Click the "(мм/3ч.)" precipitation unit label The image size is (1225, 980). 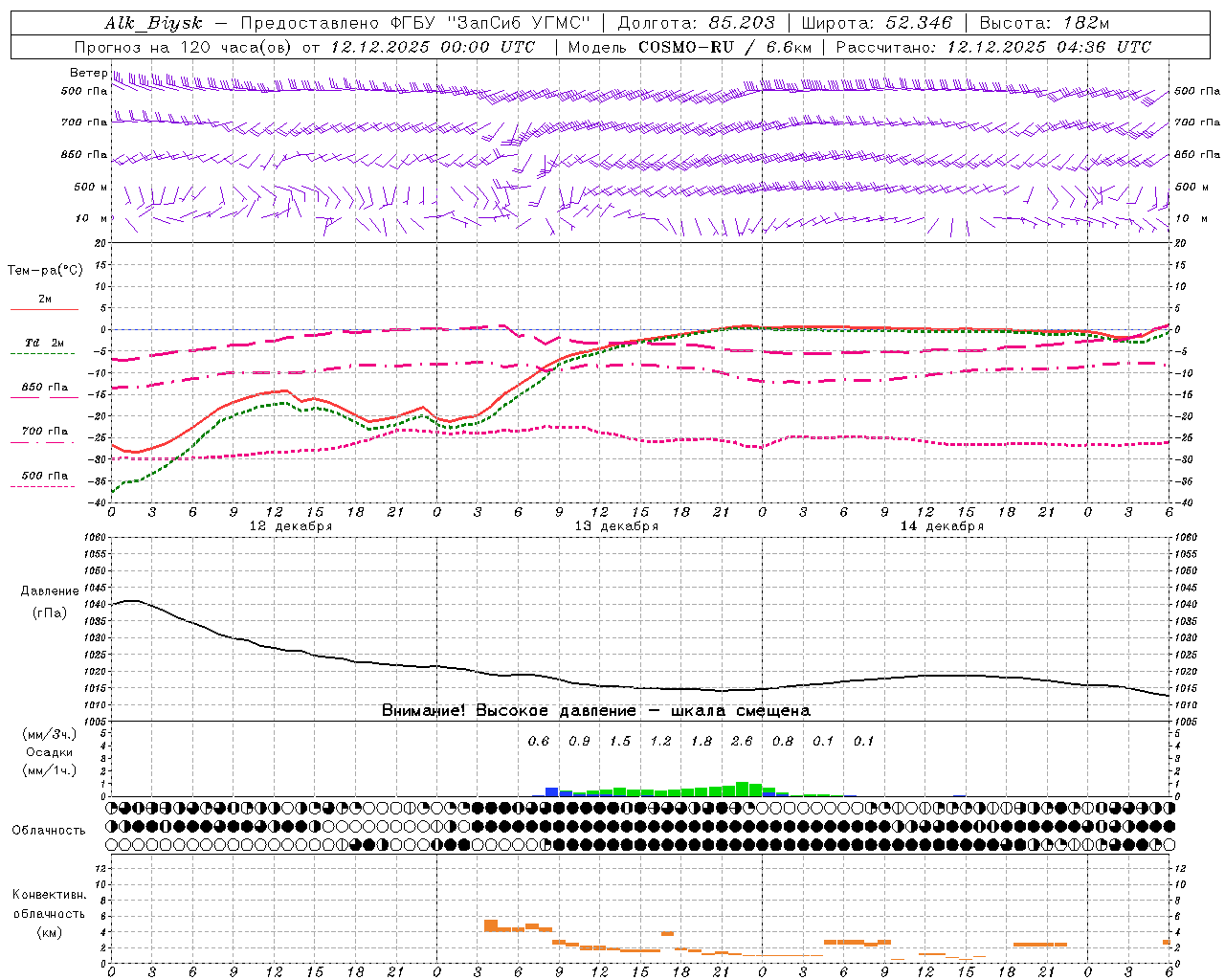pyautogui.click(x=50, y=734)
